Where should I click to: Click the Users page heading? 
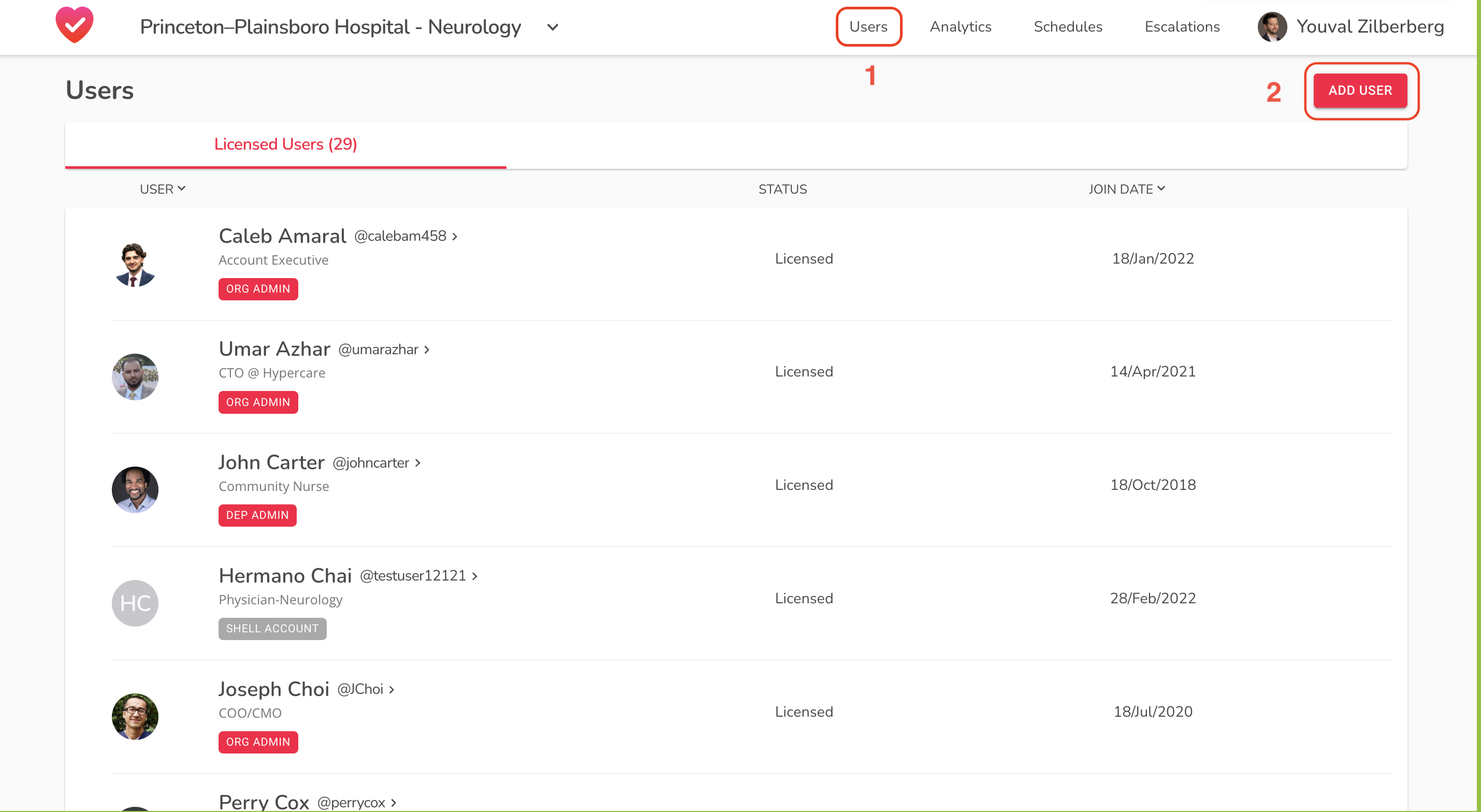[x=99, y=90]
